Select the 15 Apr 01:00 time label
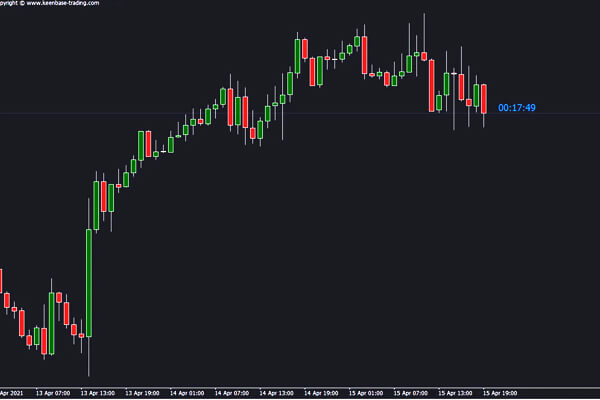 click(366, 393)
